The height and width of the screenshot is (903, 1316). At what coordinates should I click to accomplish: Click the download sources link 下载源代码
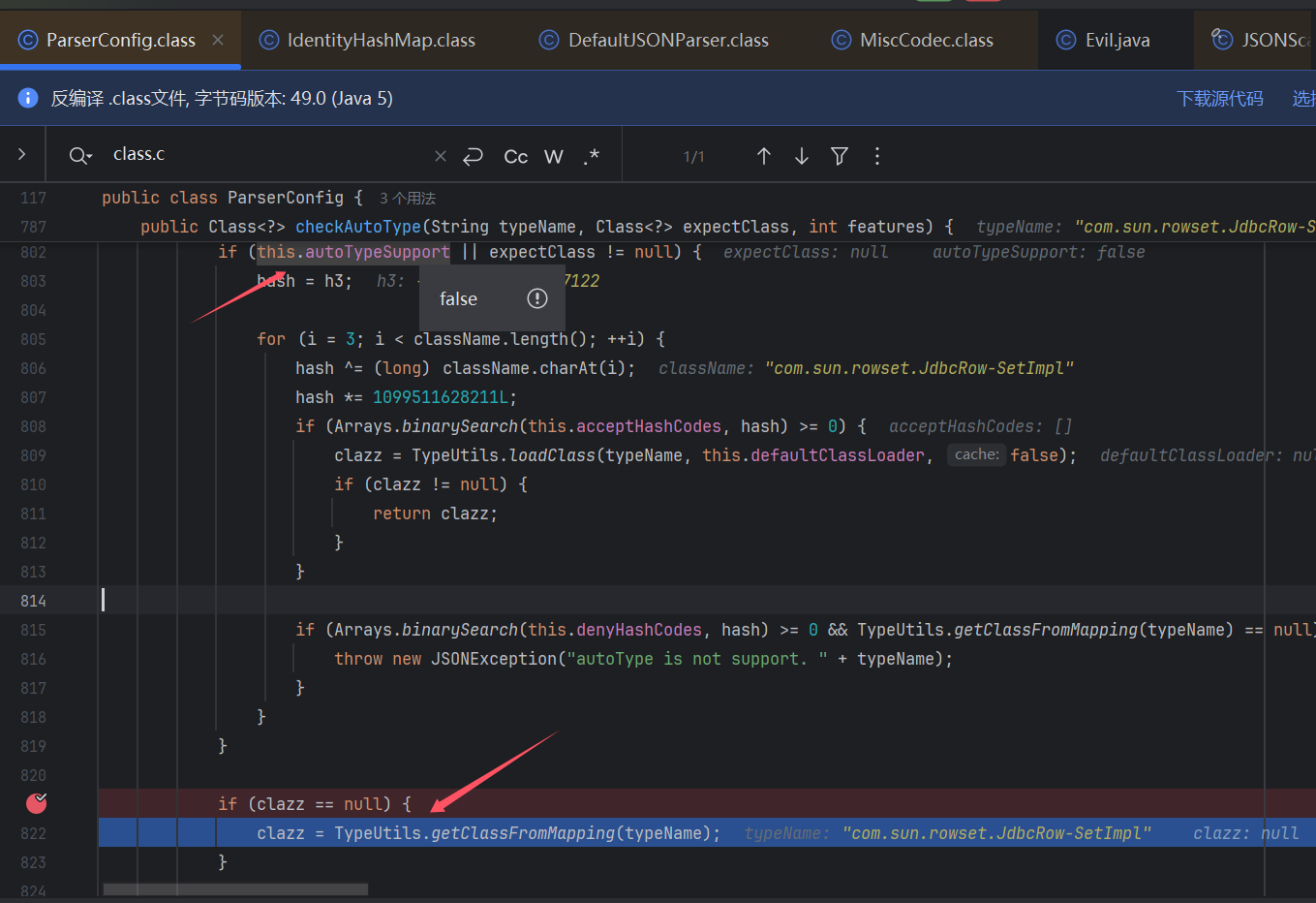[1219, 98]
